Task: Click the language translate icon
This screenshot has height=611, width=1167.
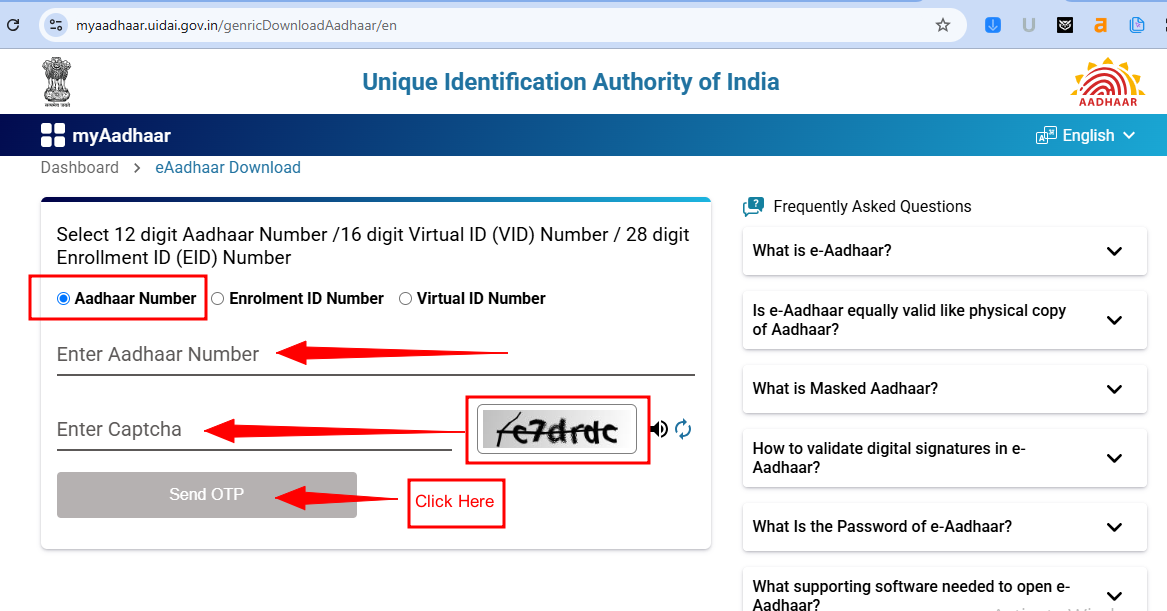Action: pos(1046,135)
